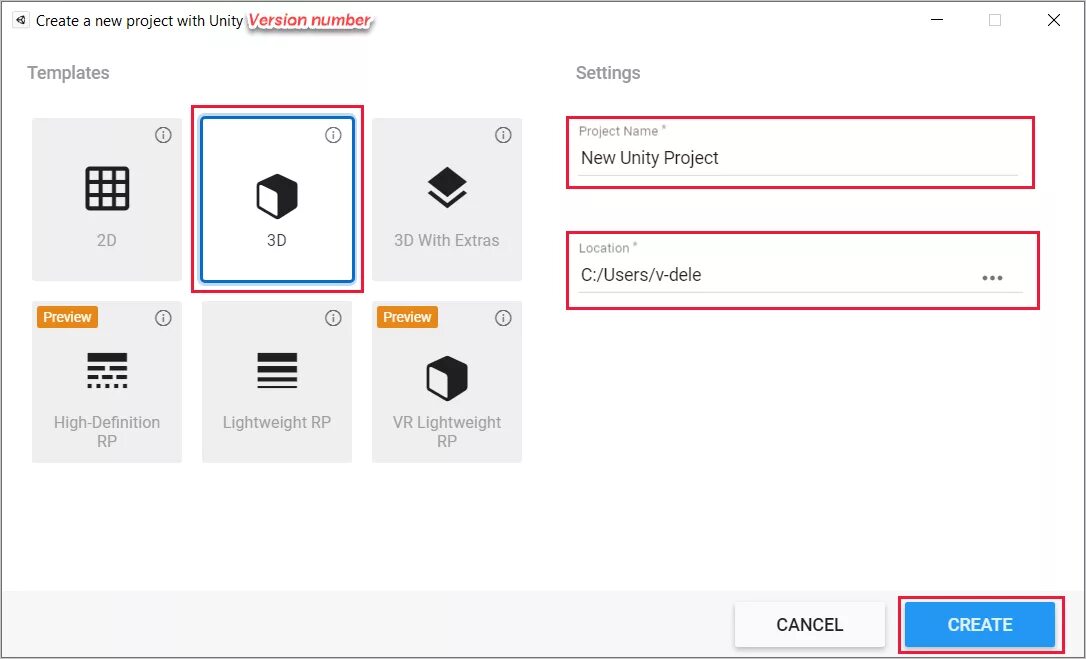Open info icon on the 2D template

tap(163, 135)
